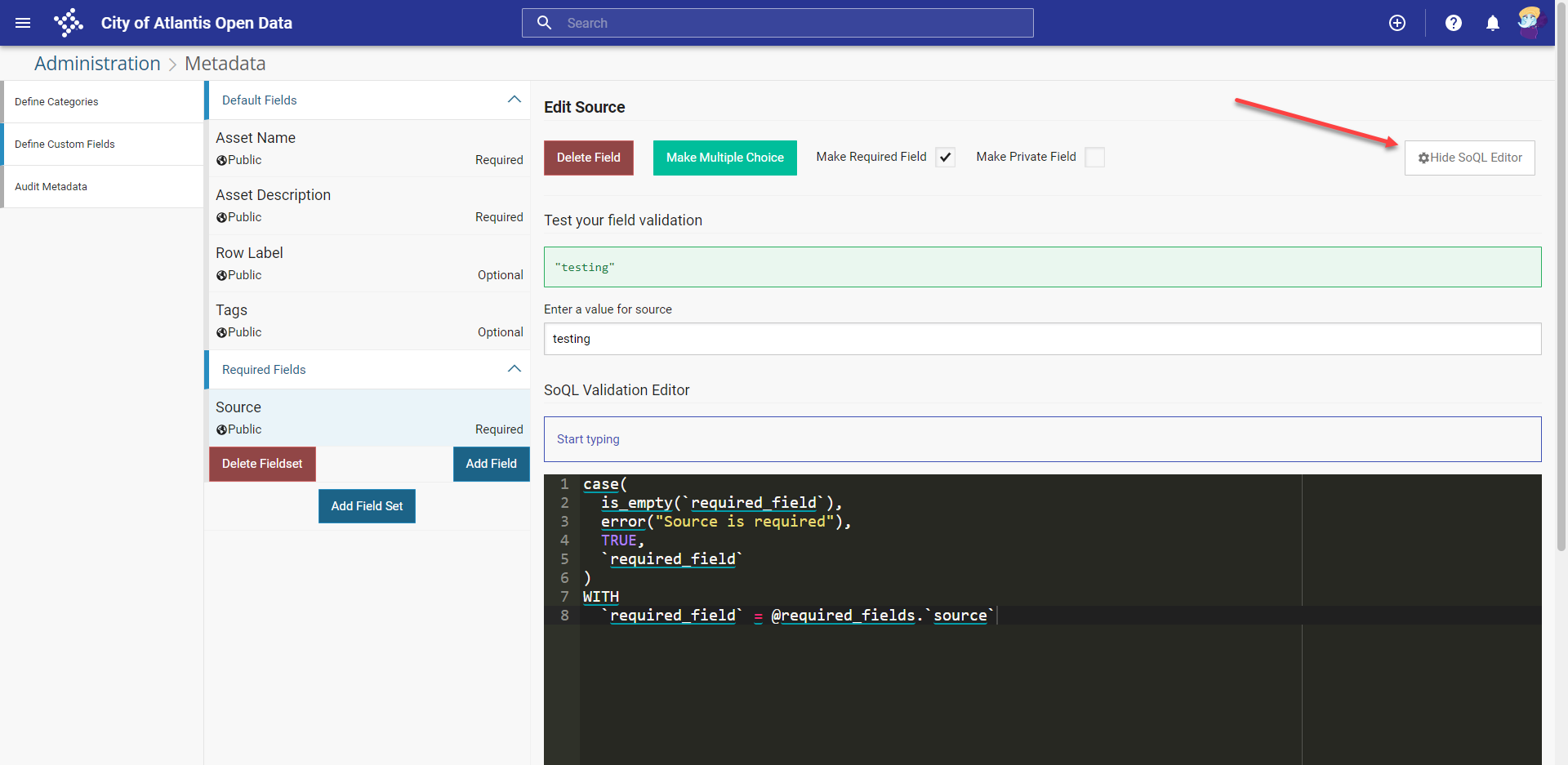Click Delete Field button
Viewport: 1568px width, 765px height.
[x=589, y=158]
